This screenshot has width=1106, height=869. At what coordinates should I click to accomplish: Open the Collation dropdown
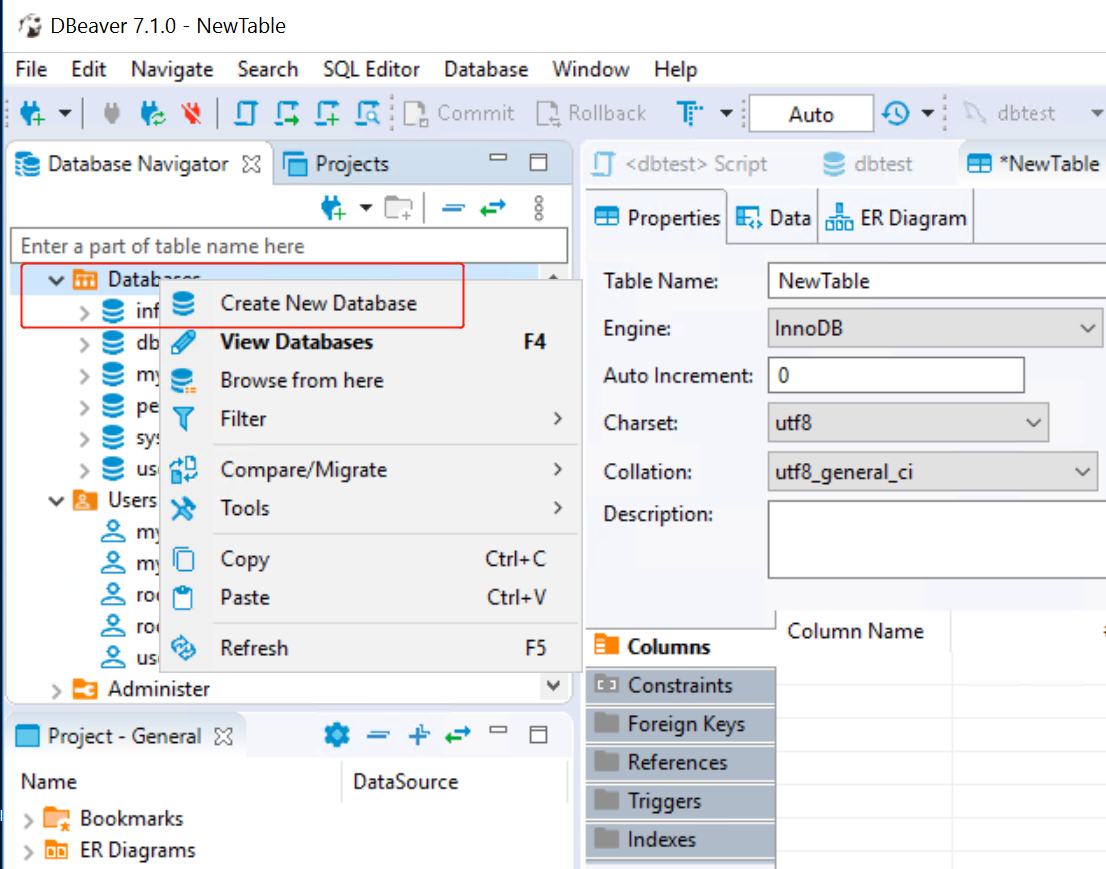pos(1083,471)
